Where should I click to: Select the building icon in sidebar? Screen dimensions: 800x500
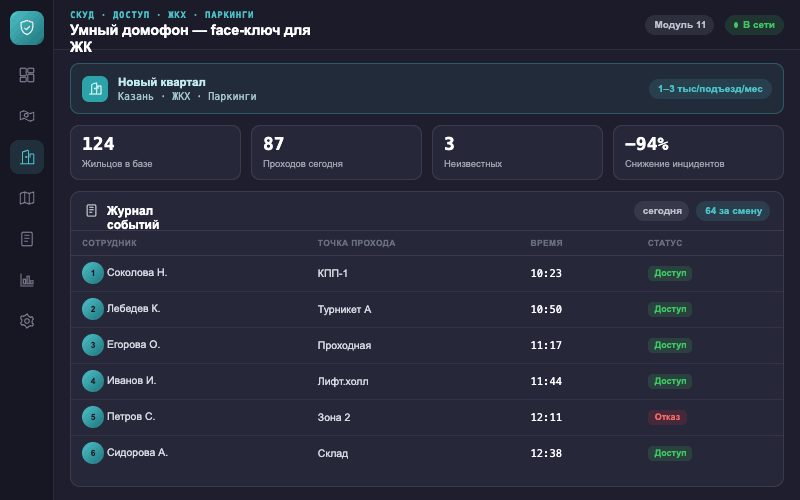pos(27,157)
